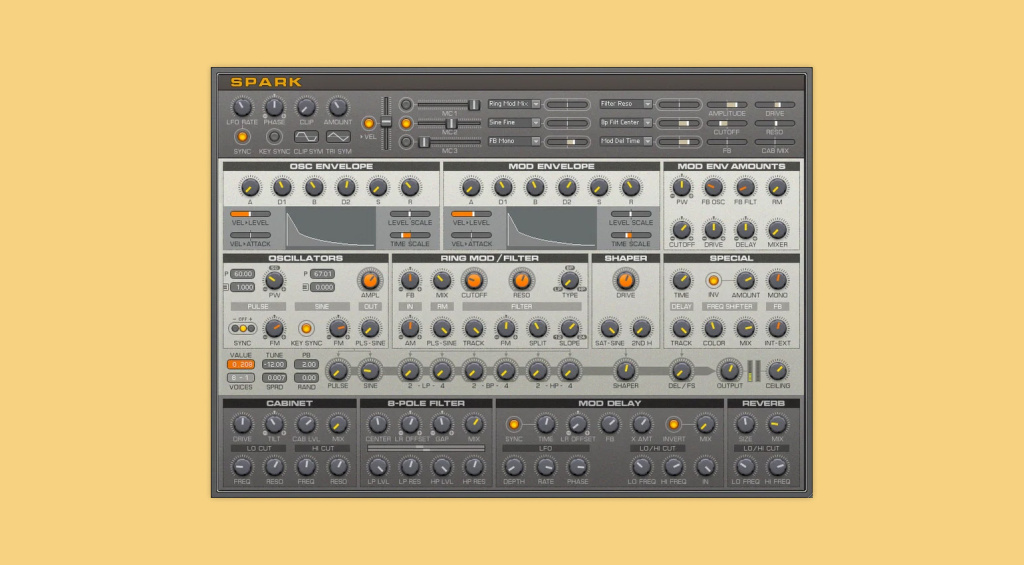Toggle the LFO KEY SYNC button

point(274,137)
